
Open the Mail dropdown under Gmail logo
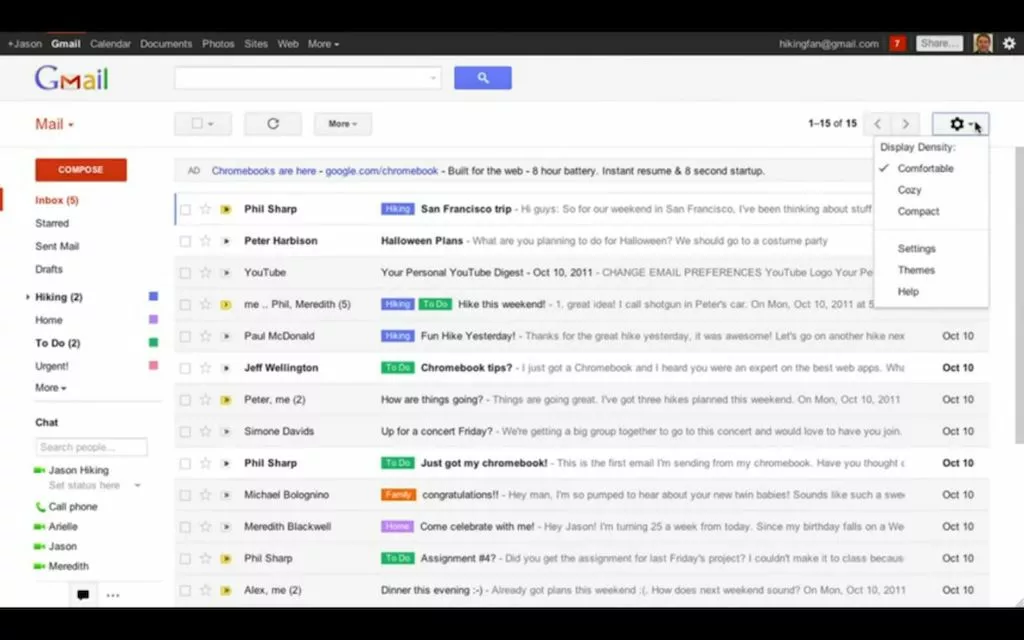point(54,124)
